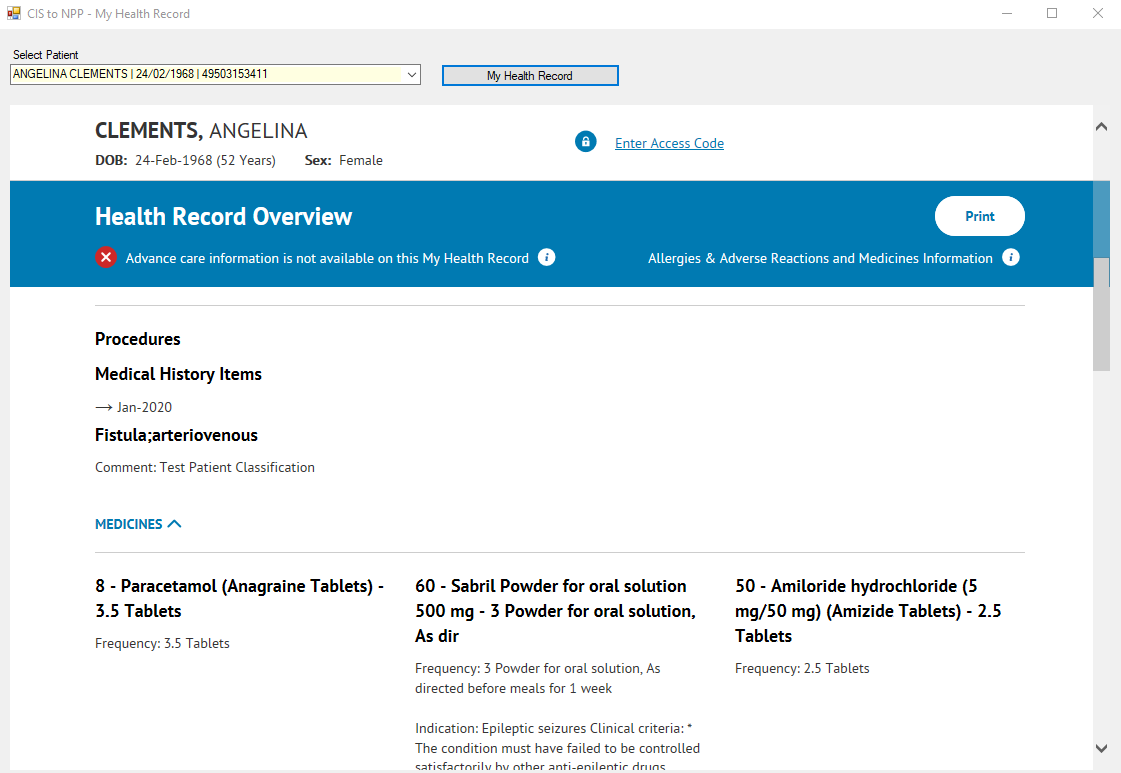The image size is (1121, 773).
Task: Minimize the My Health Record window
Action: point(1005,14)
